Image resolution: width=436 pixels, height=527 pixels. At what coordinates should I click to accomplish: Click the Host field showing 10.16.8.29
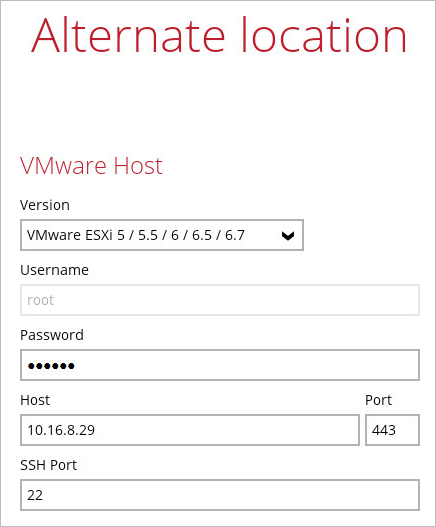[190, 430]
